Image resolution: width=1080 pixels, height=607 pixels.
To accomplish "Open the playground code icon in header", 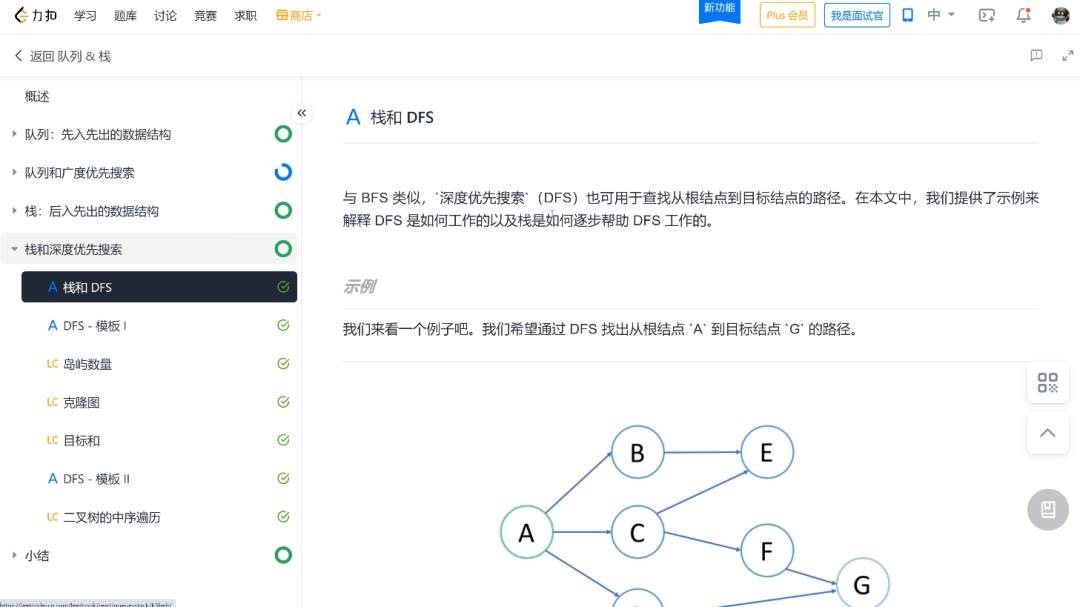I will point(987,15).
